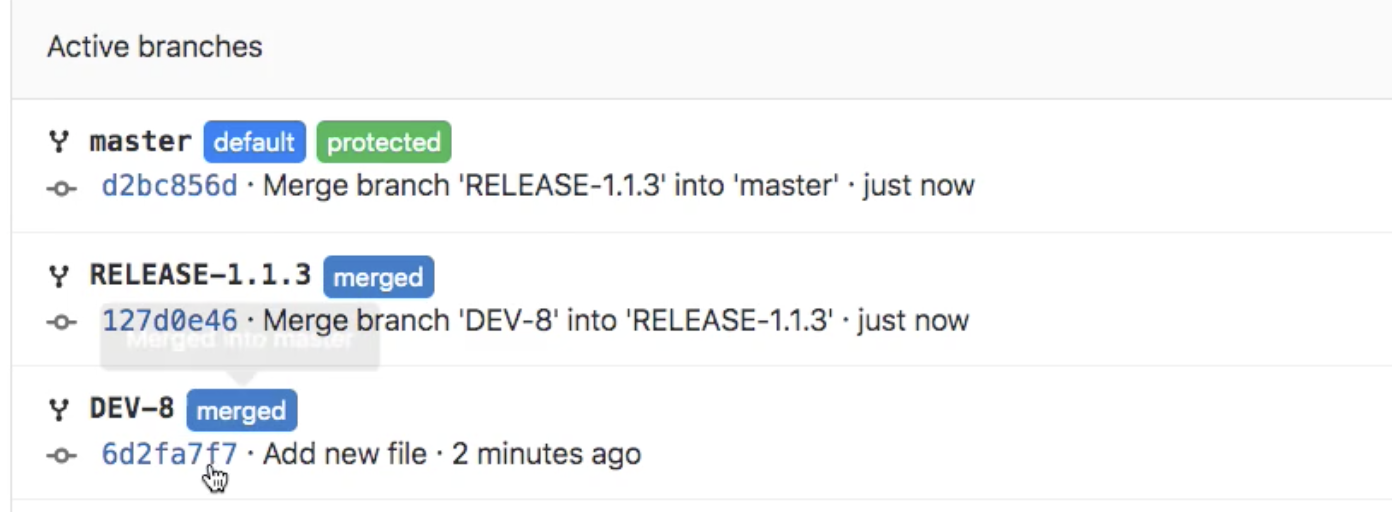Click the commit icon before 6d2fa7f7
1392x512 pixels.
[x=61, y=455]
